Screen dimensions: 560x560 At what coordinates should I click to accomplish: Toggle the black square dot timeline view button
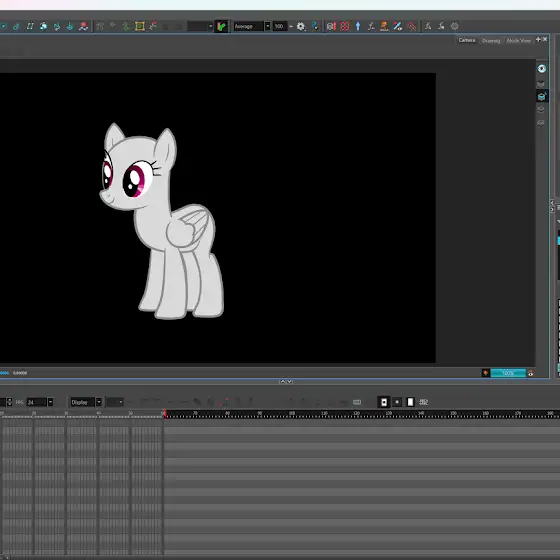tap(384, 402)
